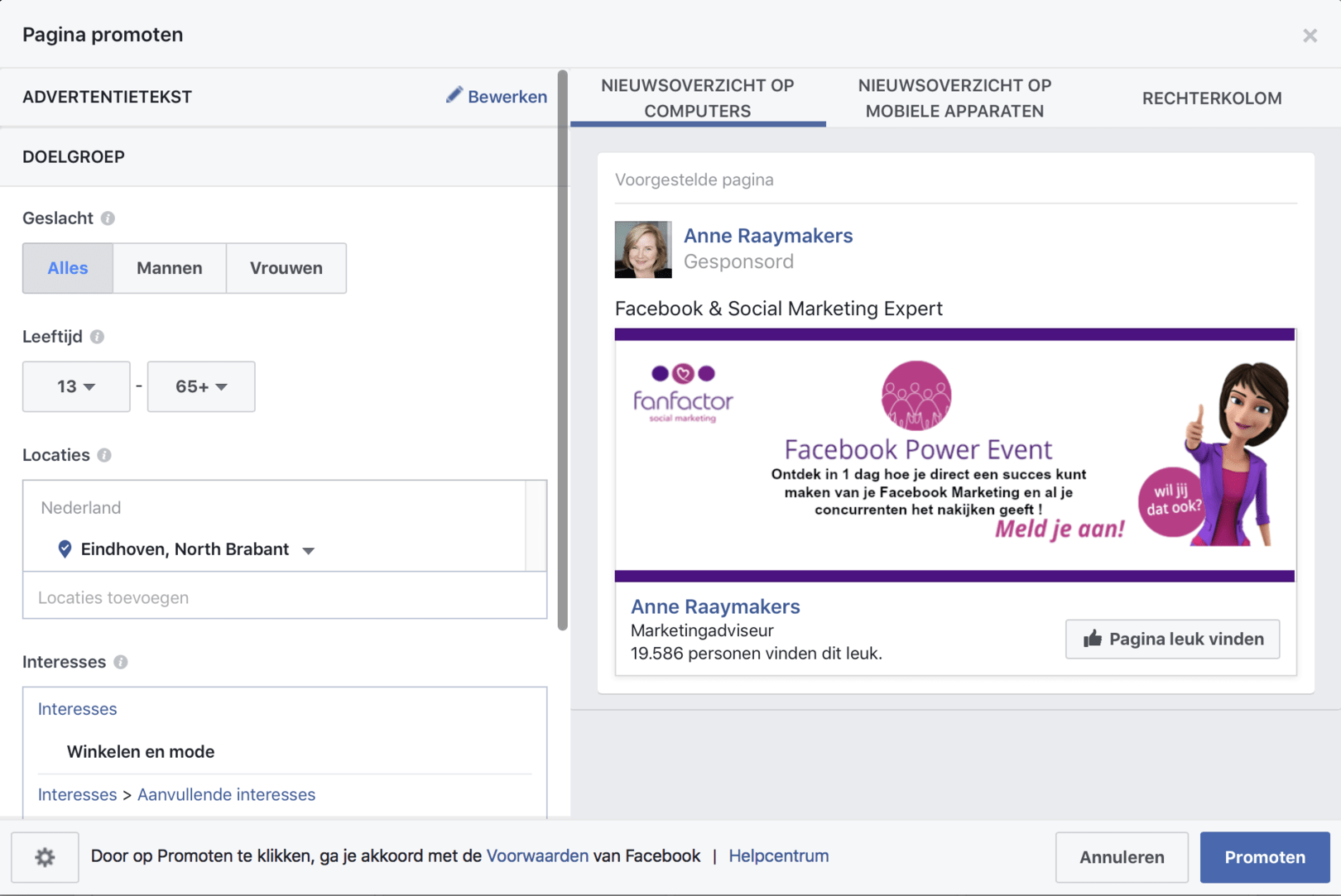Switch to Rechterkolom tab
1341x896 pixels.
point(1212,98)
